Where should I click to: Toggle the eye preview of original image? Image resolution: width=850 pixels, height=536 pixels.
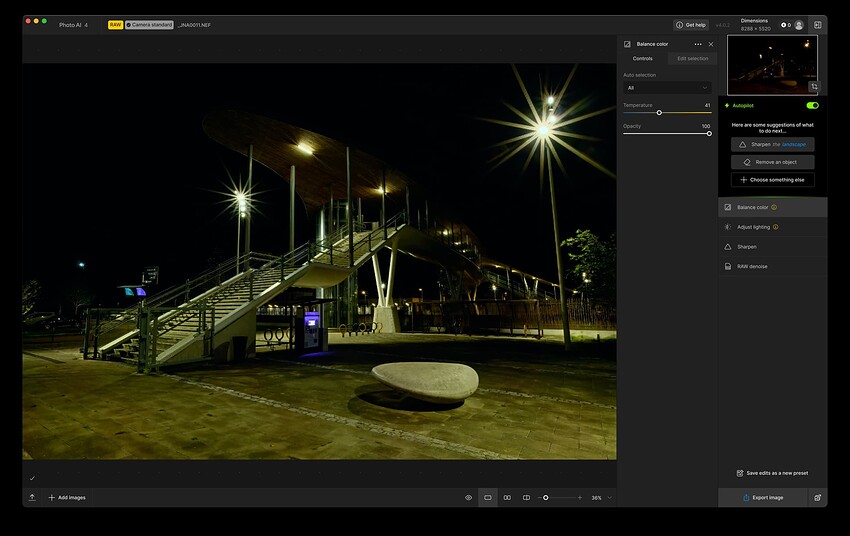(x=468, y=497)
